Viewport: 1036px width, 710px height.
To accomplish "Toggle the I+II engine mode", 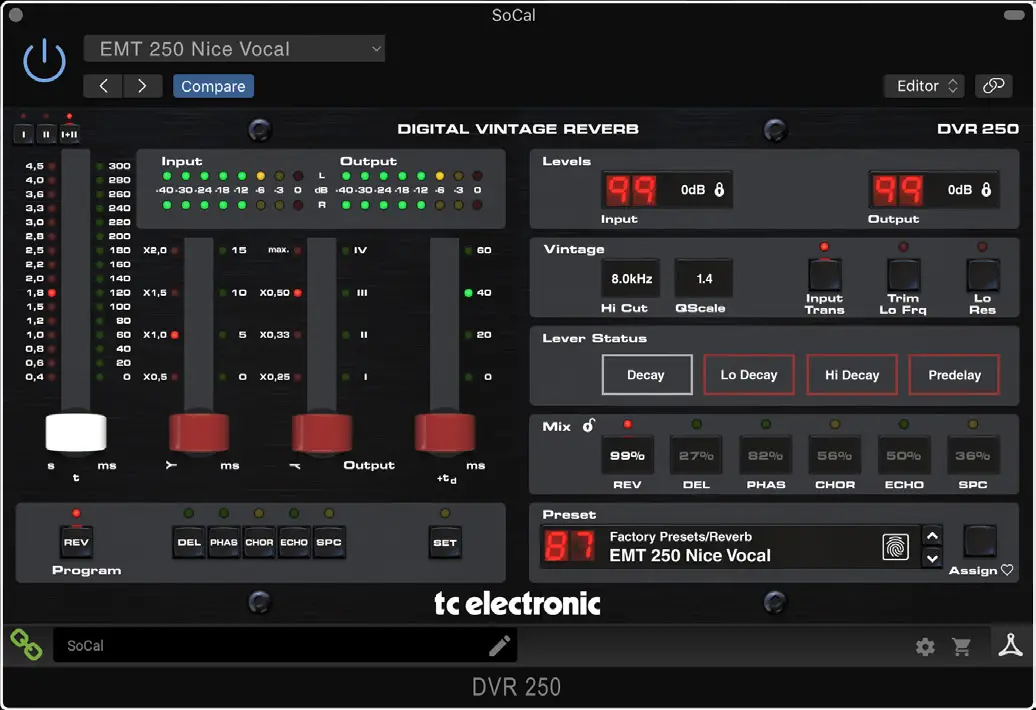I will (x=70, y=133).
